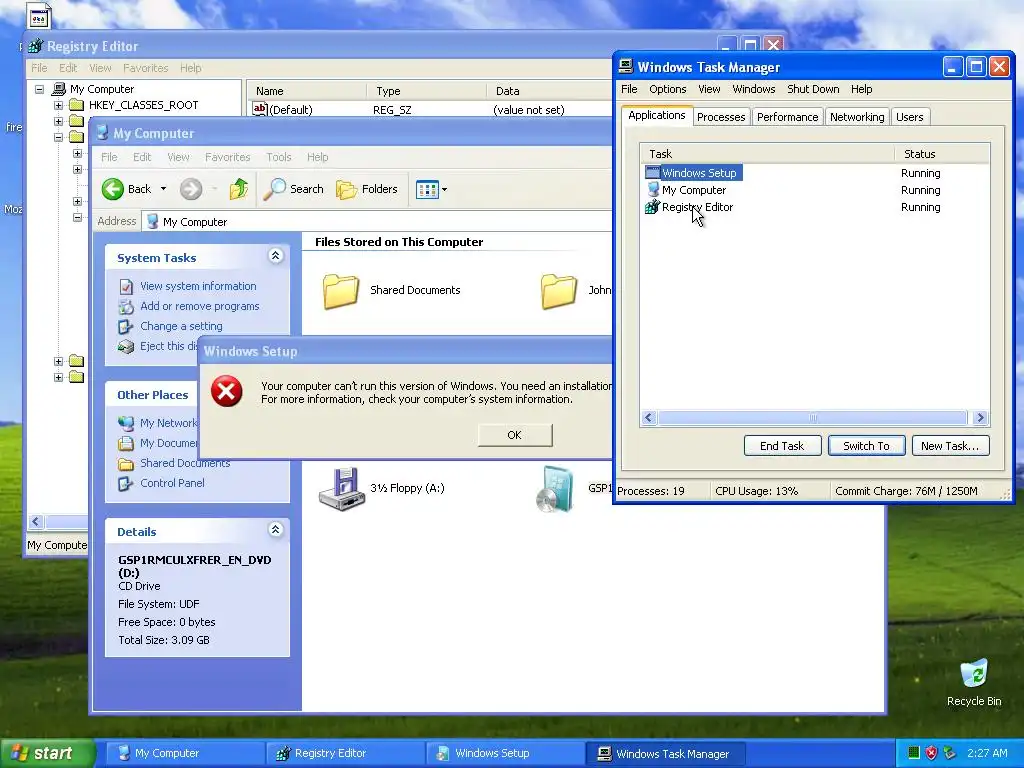Image resolution: width=1024 pixels, height=768 pixels.
Task: Switch to the Users tab
Action: pos(909,117)
